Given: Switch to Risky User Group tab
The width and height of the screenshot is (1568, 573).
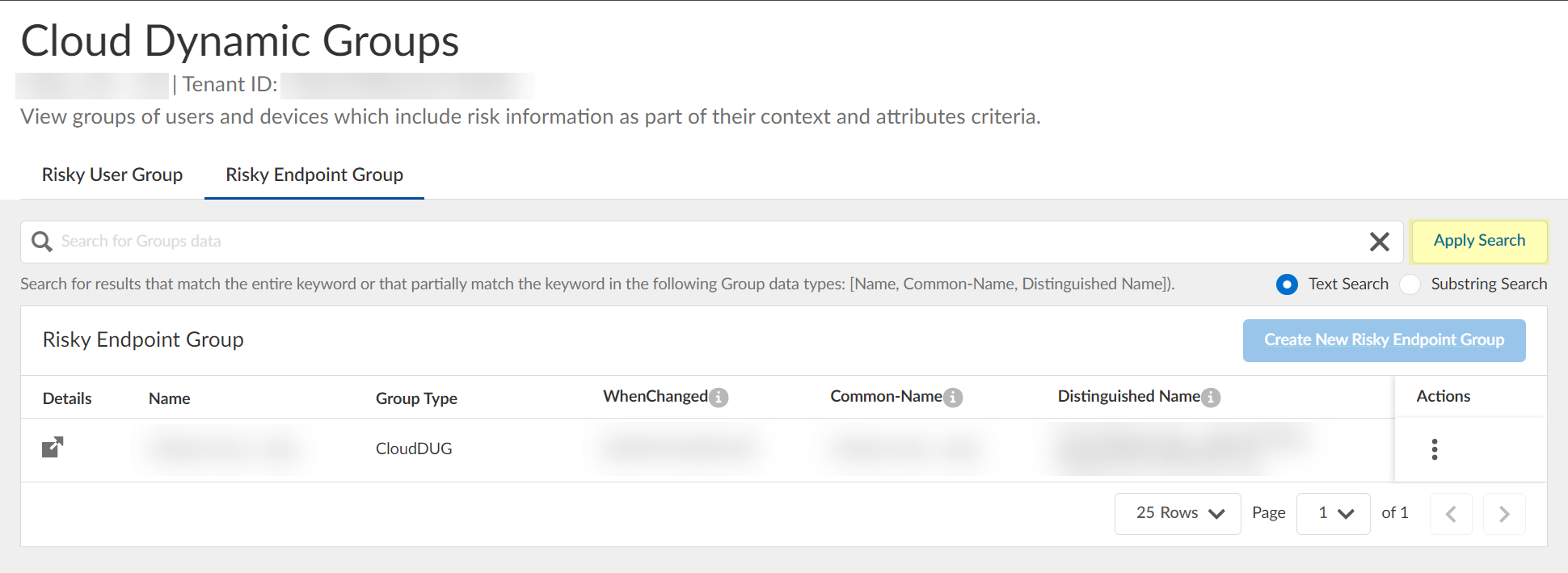Looking at the screenshot, I should 112,175.
